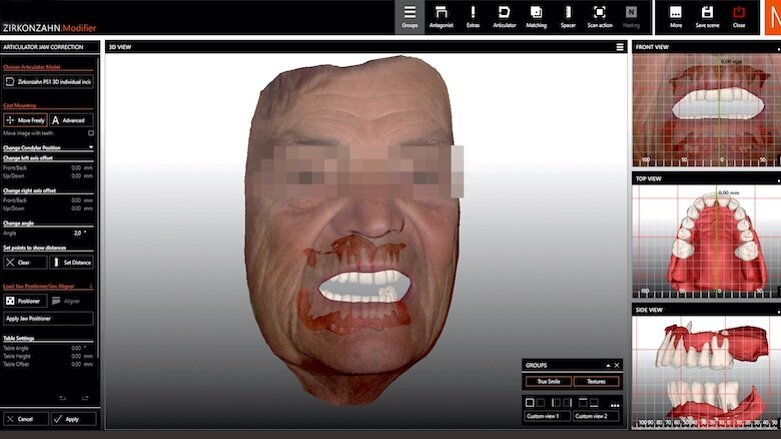
Task: Select the front view cube icon
Action: pyautogui.click(x=530, y=403)
